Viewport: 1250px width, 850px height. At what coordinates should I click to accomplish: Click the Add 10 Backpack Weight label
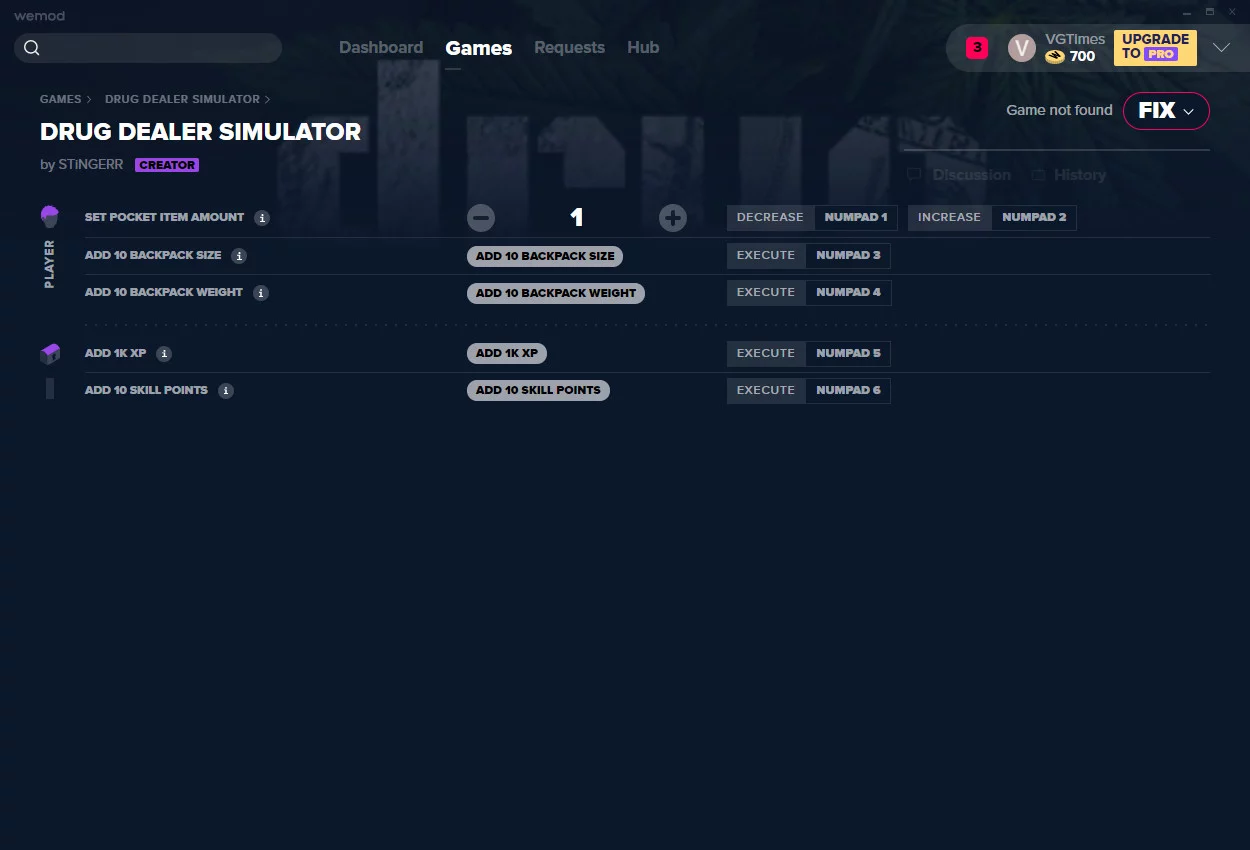point(164,293)
